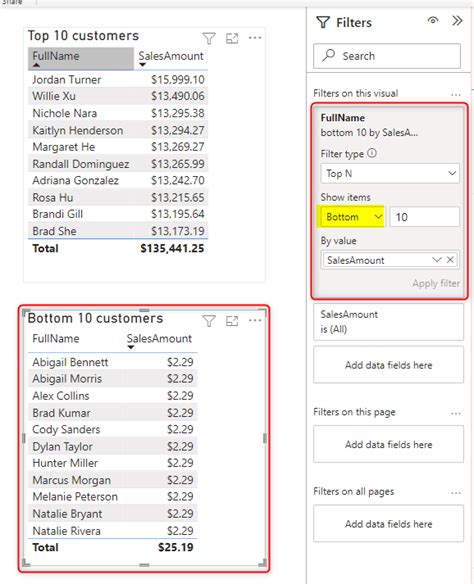
Task: Select Melanie Peterson row
Action: 112,496
